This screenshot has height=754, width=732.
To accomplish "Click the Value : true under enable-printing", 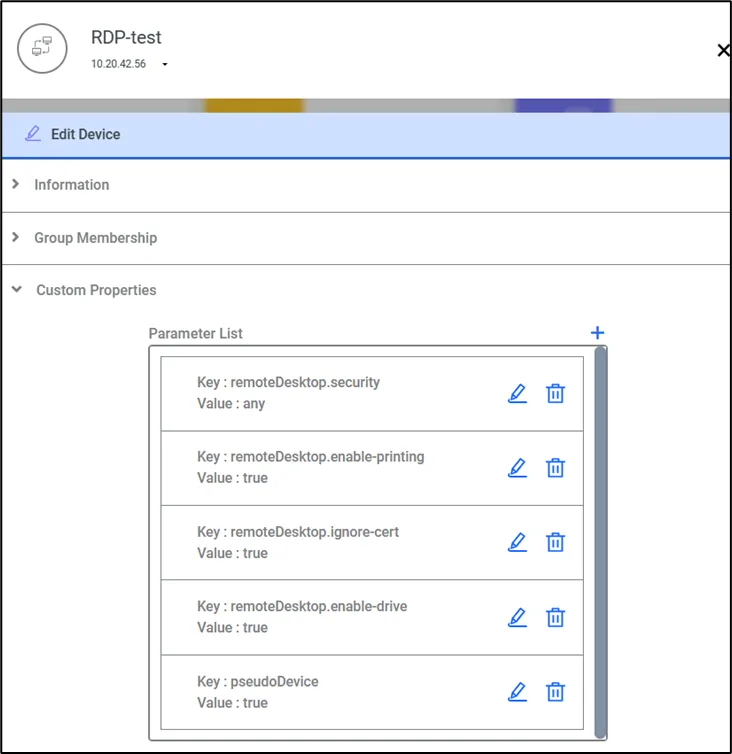I will (232, 478).
